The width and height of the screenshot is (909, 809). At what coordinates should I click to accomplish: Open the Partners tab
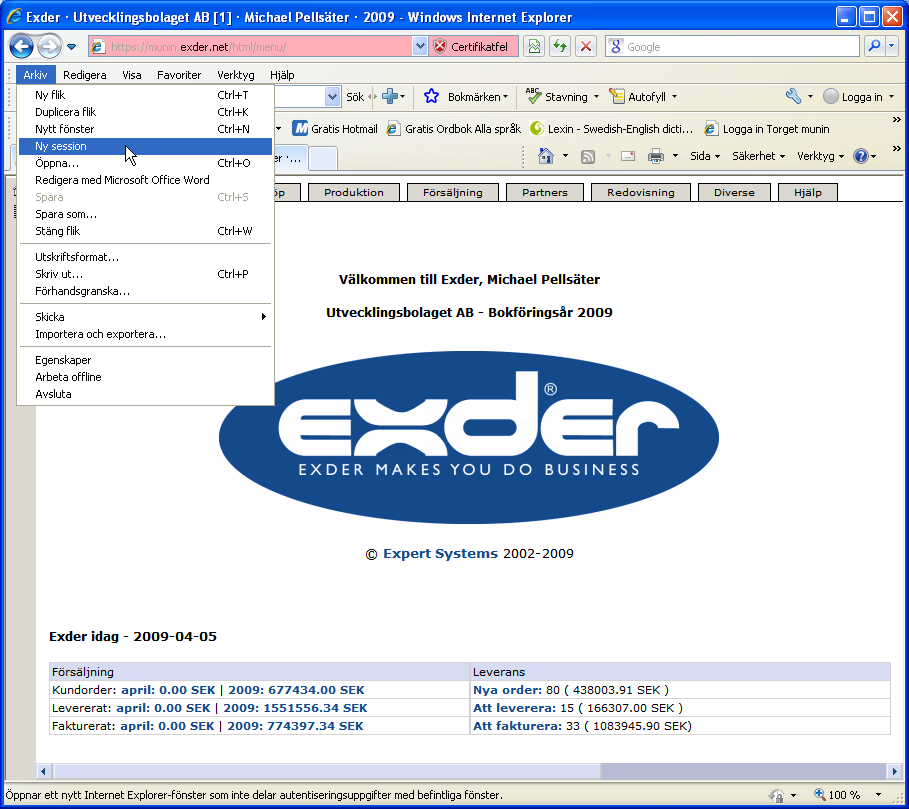tap(545, 192)
